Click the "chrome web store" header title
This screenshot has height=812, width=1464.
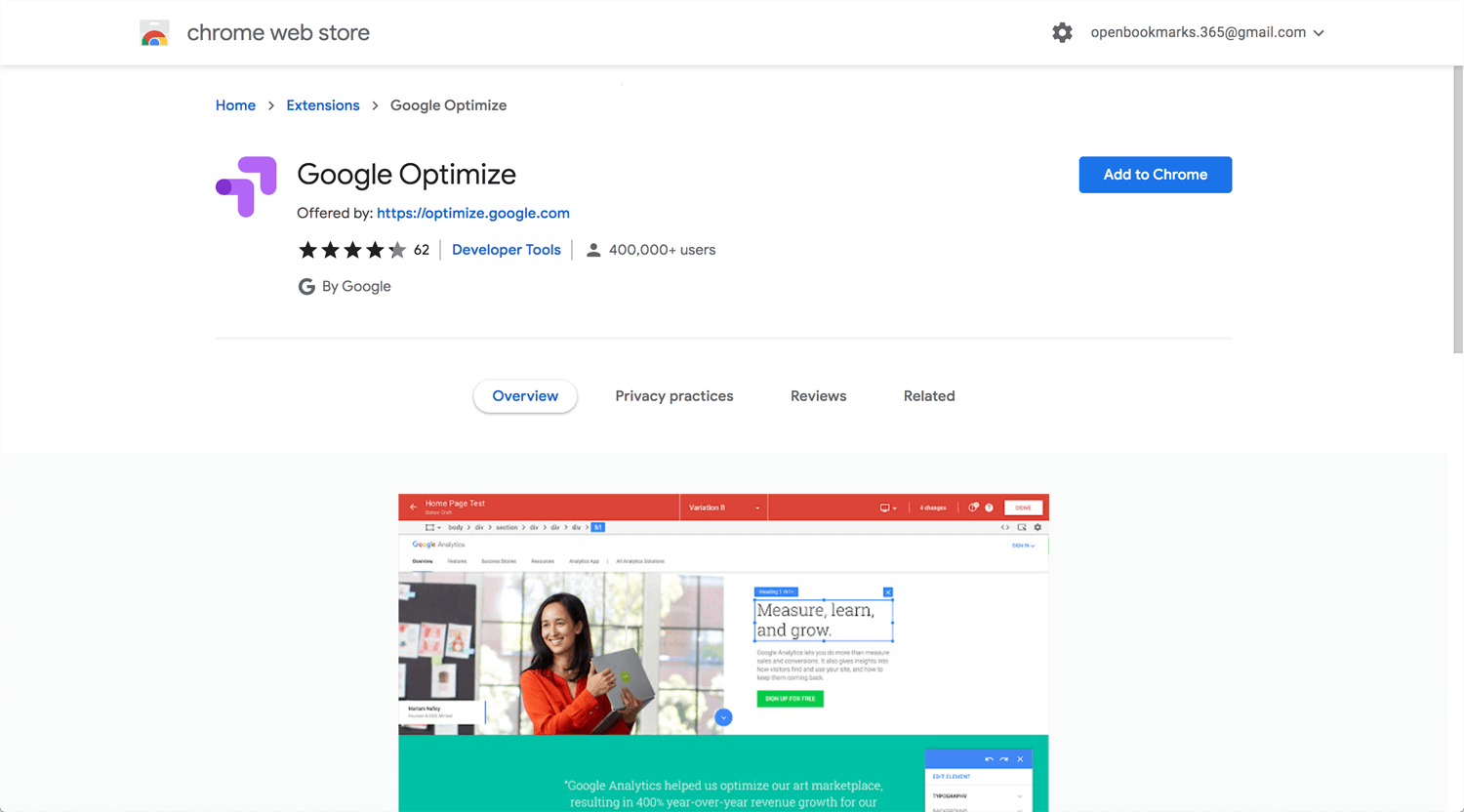[278, 33]
